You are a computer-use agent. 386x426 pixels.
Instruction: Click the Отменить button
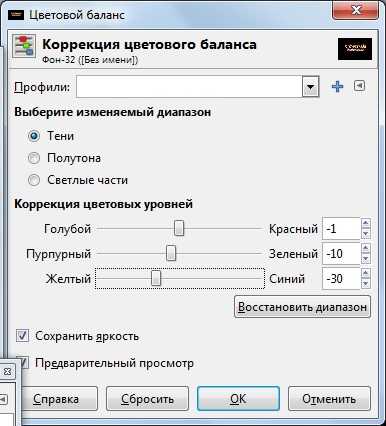point(329,399)
